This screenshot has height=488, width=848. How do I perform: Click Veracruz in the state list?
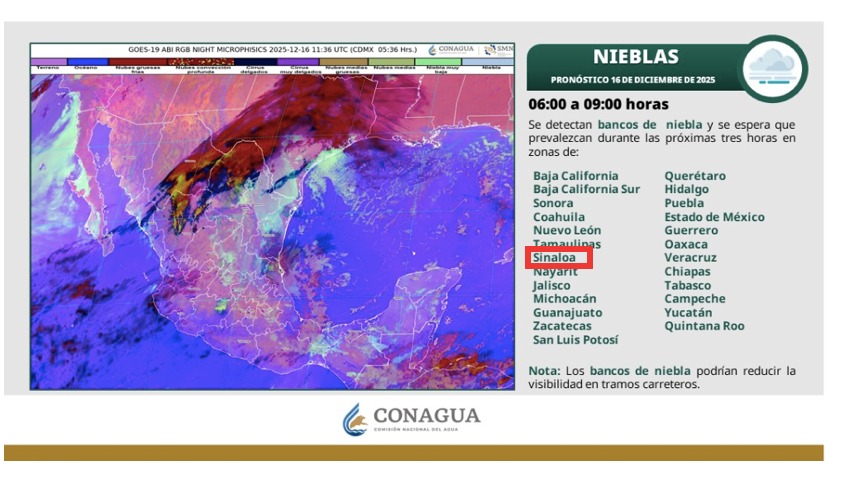click(x=691, y=258)
